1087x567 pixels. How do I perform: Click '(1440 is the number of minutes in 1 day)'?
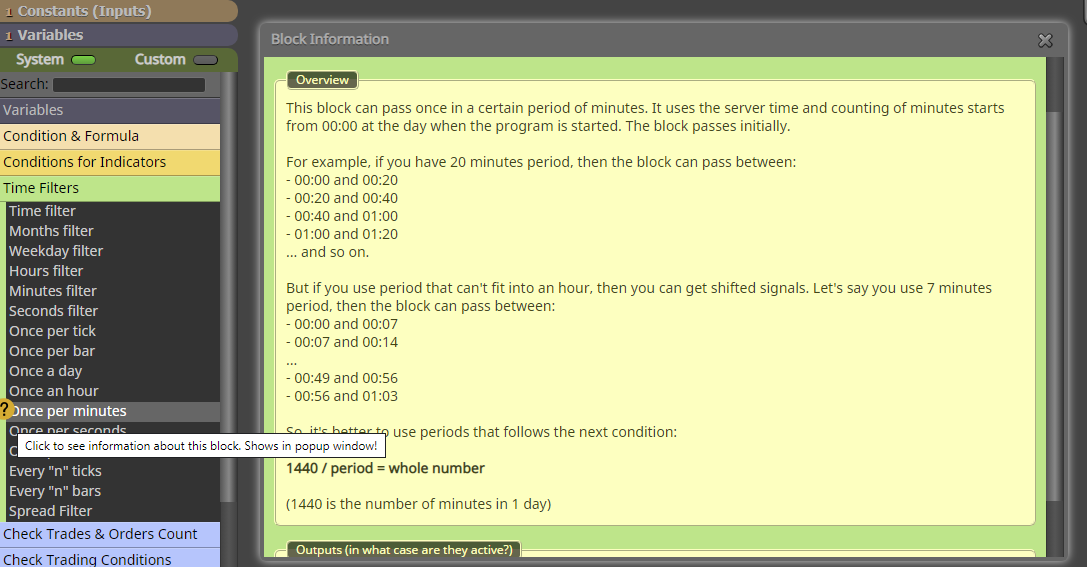(x=419, y=505)
